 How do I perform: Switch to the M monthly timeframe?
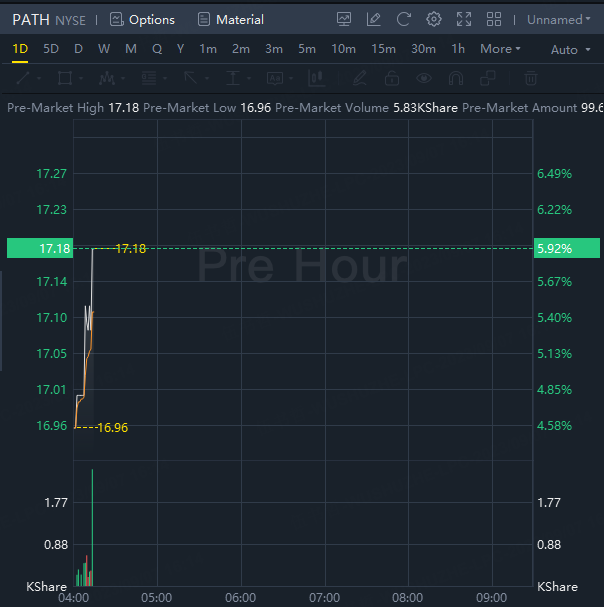pyautogui.click(x=131, y=49)
